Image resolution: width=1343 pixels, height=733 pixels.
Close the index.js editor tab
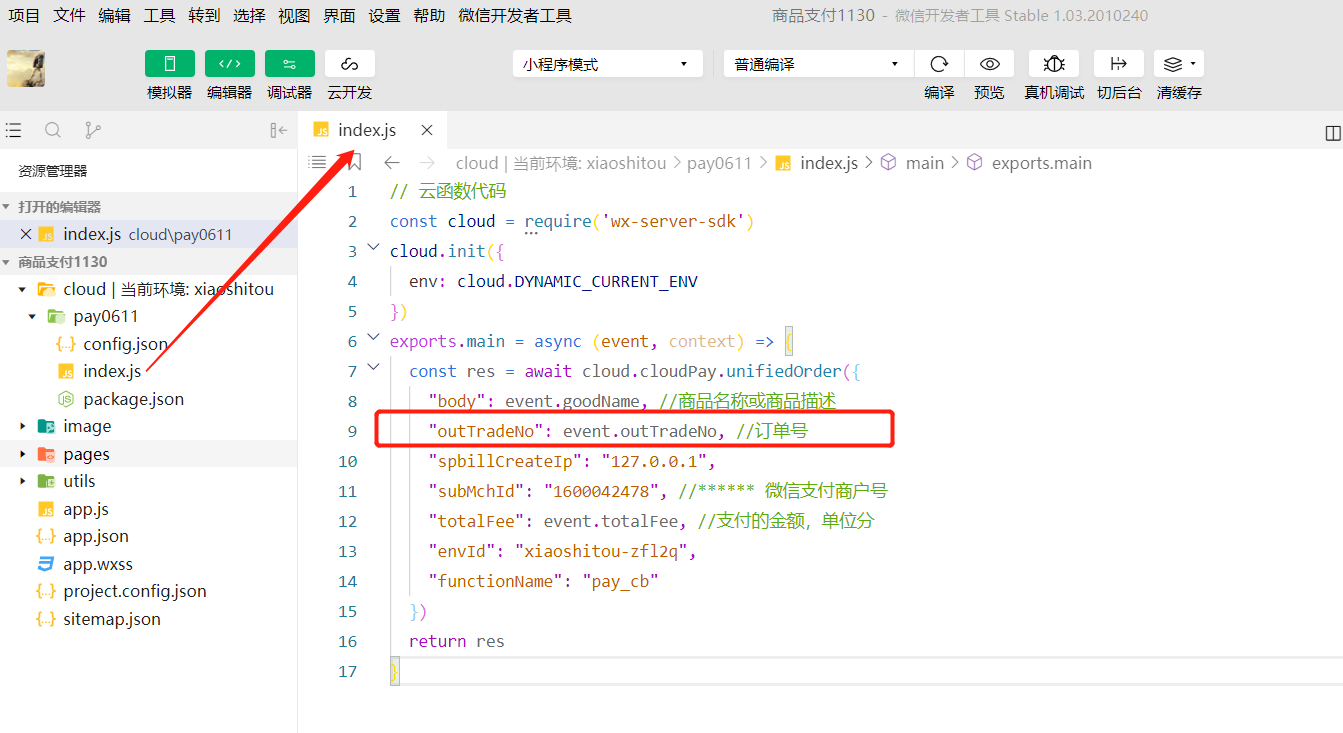point(427,130)
